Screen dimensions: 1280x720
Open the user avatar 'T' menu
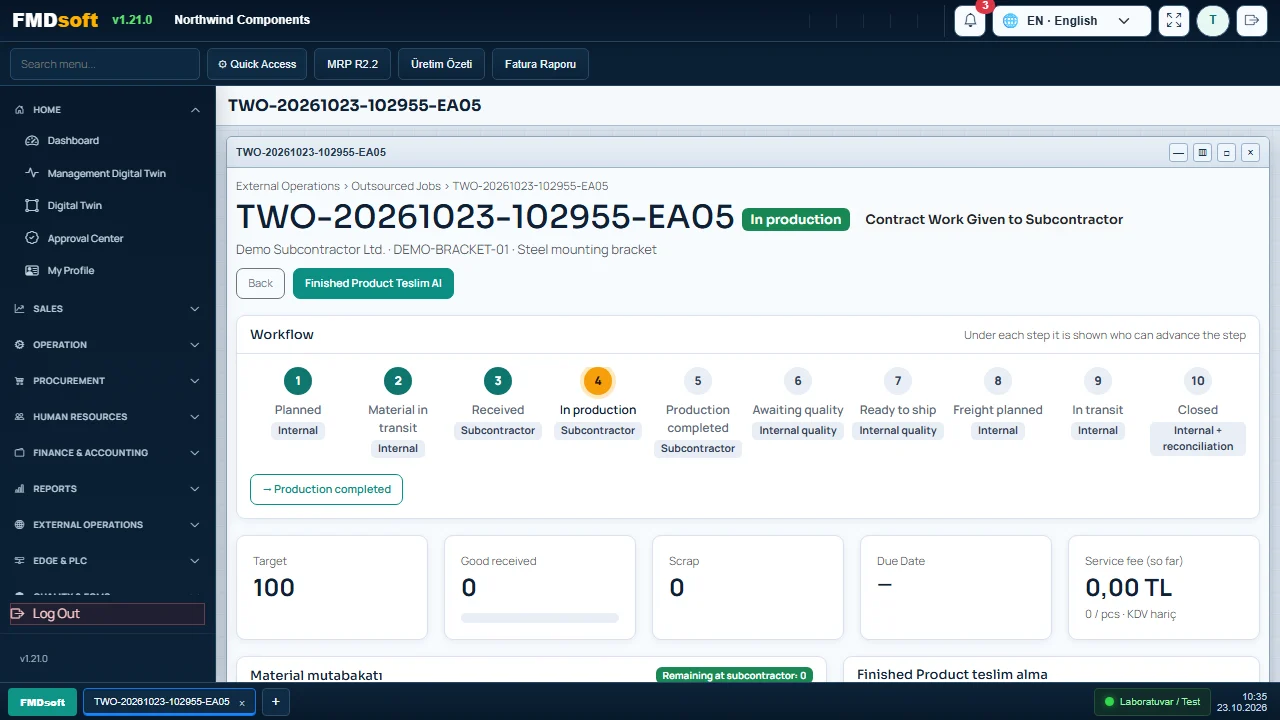(x=1213, y=20)
